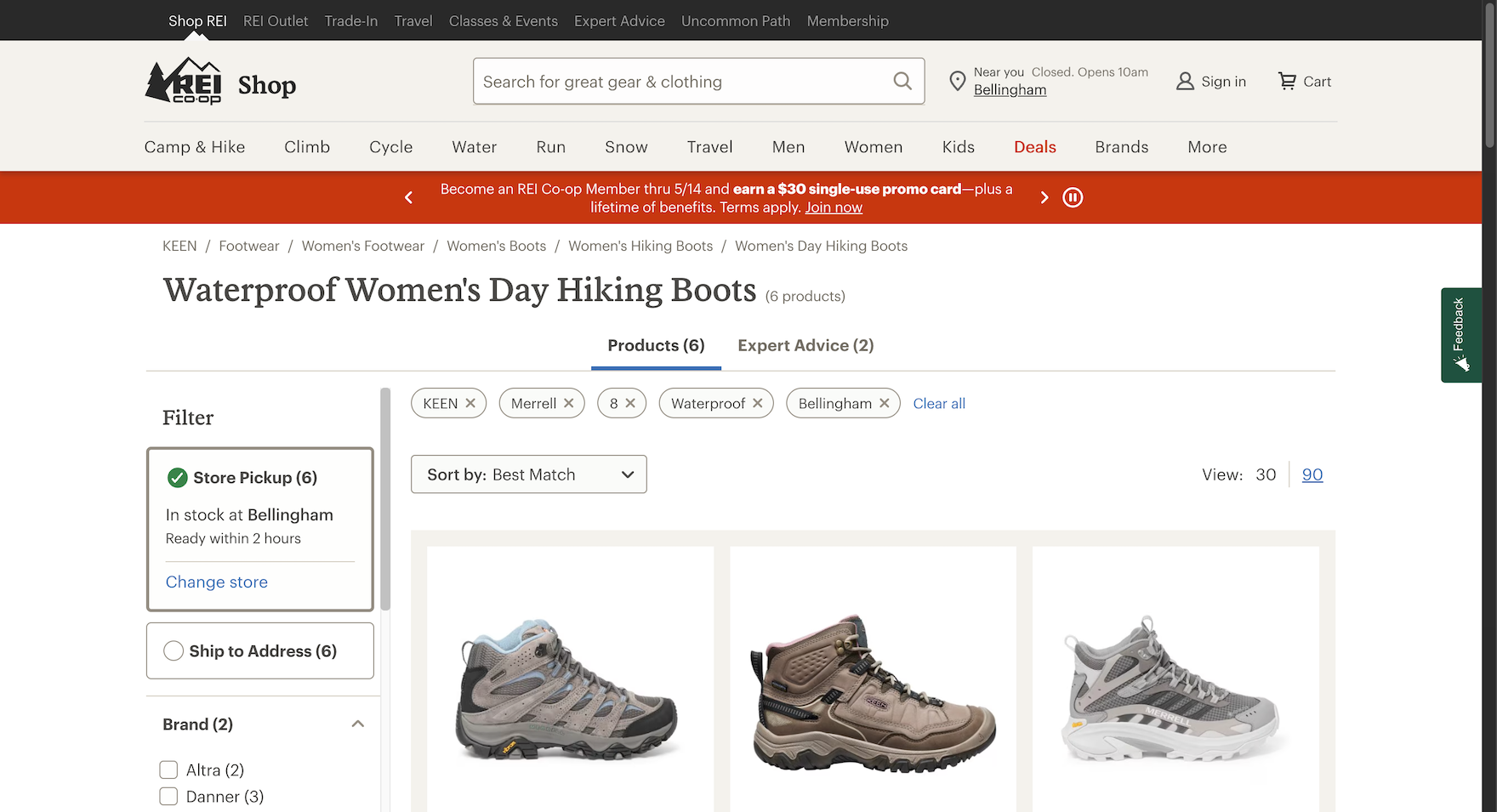Click Clear all filters link
This screenshot has width=1497, height=812.
coord(939,403)
